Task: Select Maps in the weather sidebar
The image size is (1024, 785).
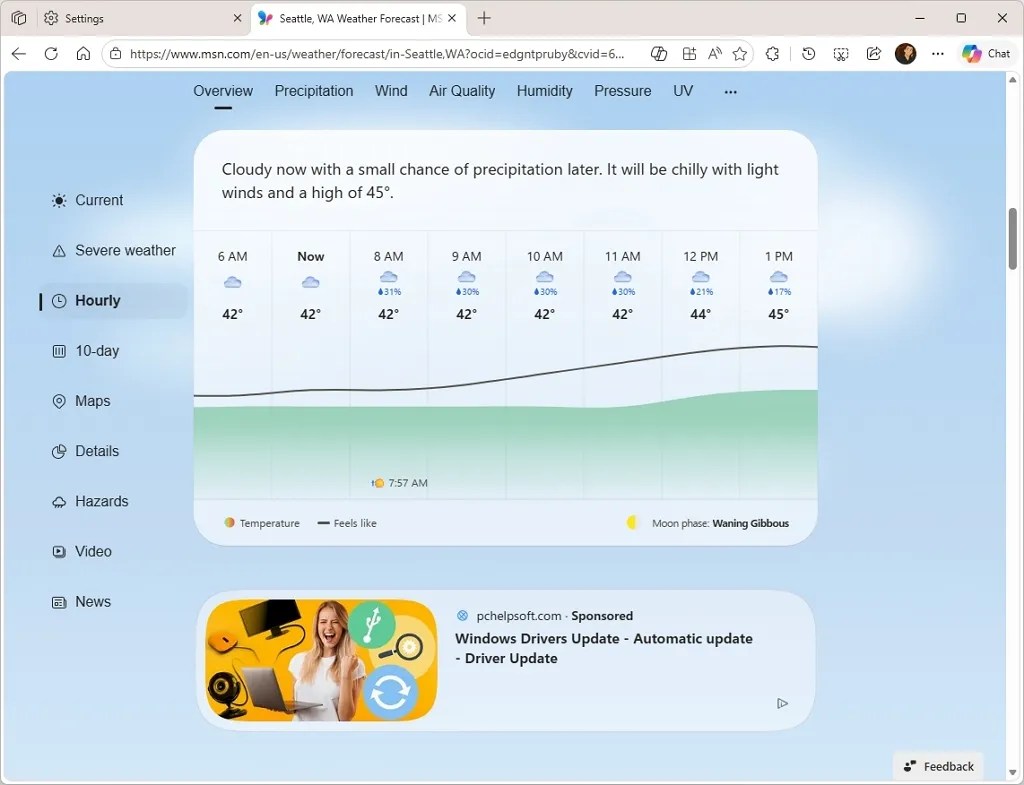Action: [92, 401]
